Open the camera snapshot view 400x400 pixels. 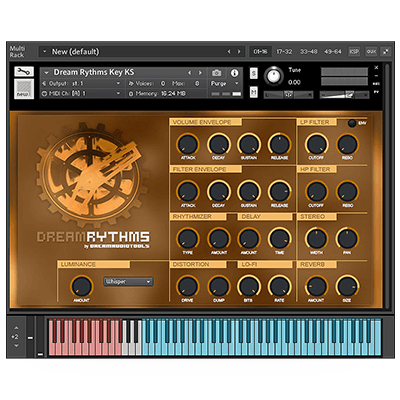216,73
